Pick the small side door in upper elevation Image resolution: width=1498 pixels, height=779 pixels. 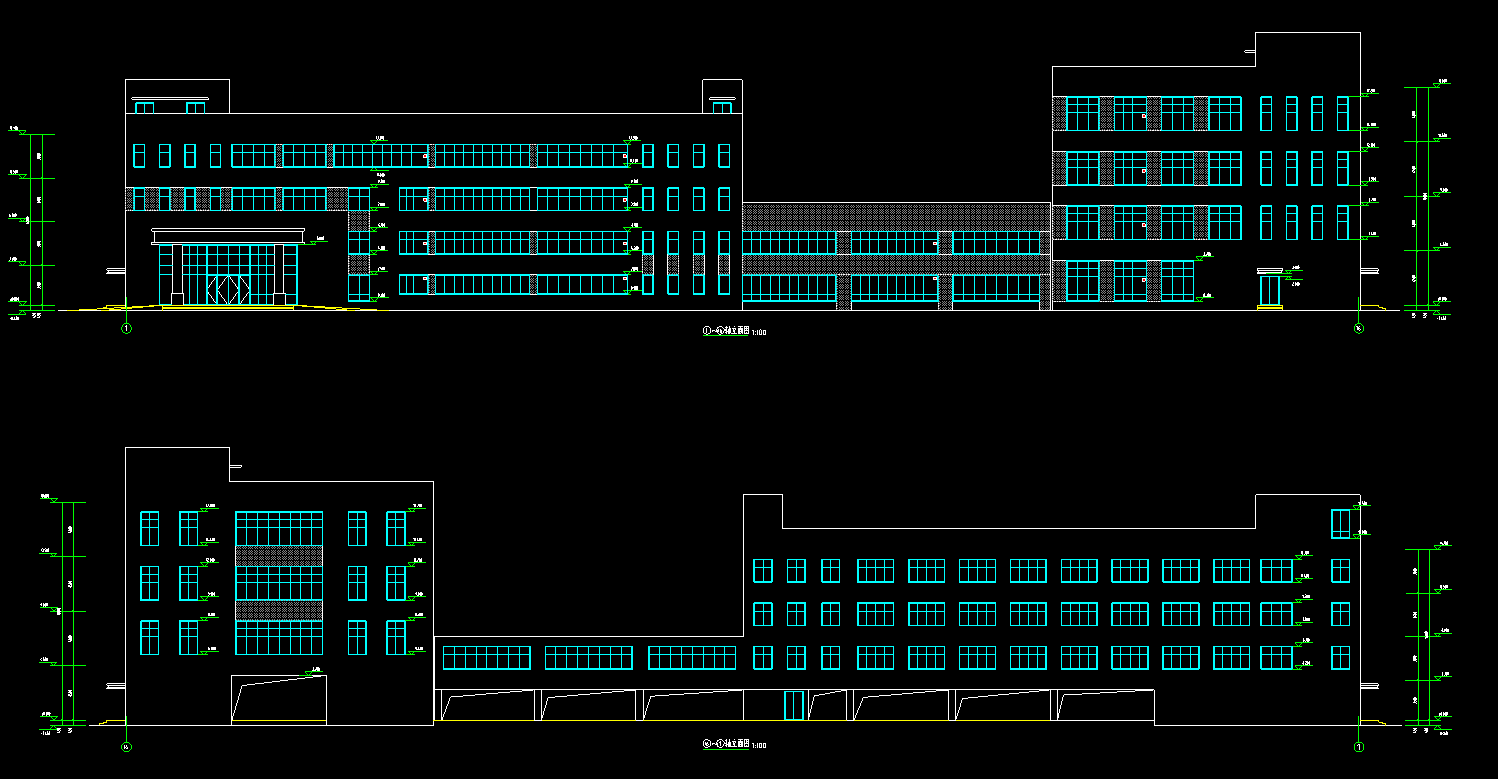(1269, 290)
